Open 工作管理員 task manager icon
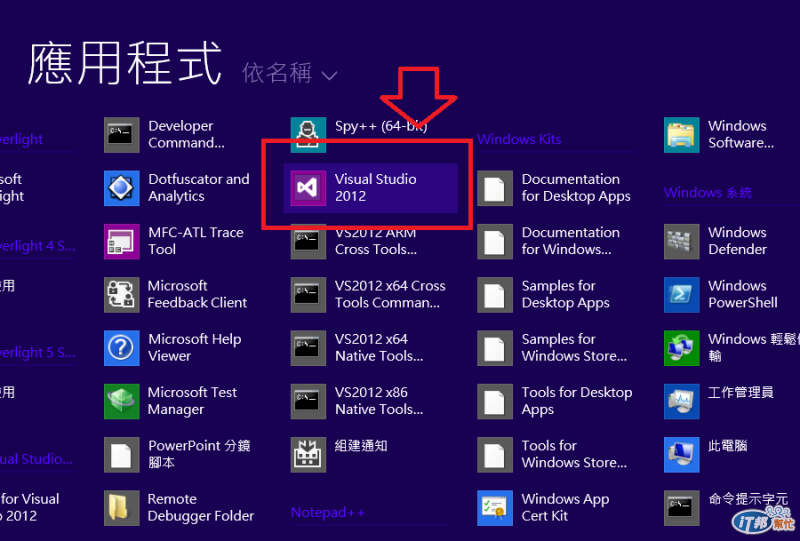Viewport: 800px width, 541px height. (x=682, y=401)
